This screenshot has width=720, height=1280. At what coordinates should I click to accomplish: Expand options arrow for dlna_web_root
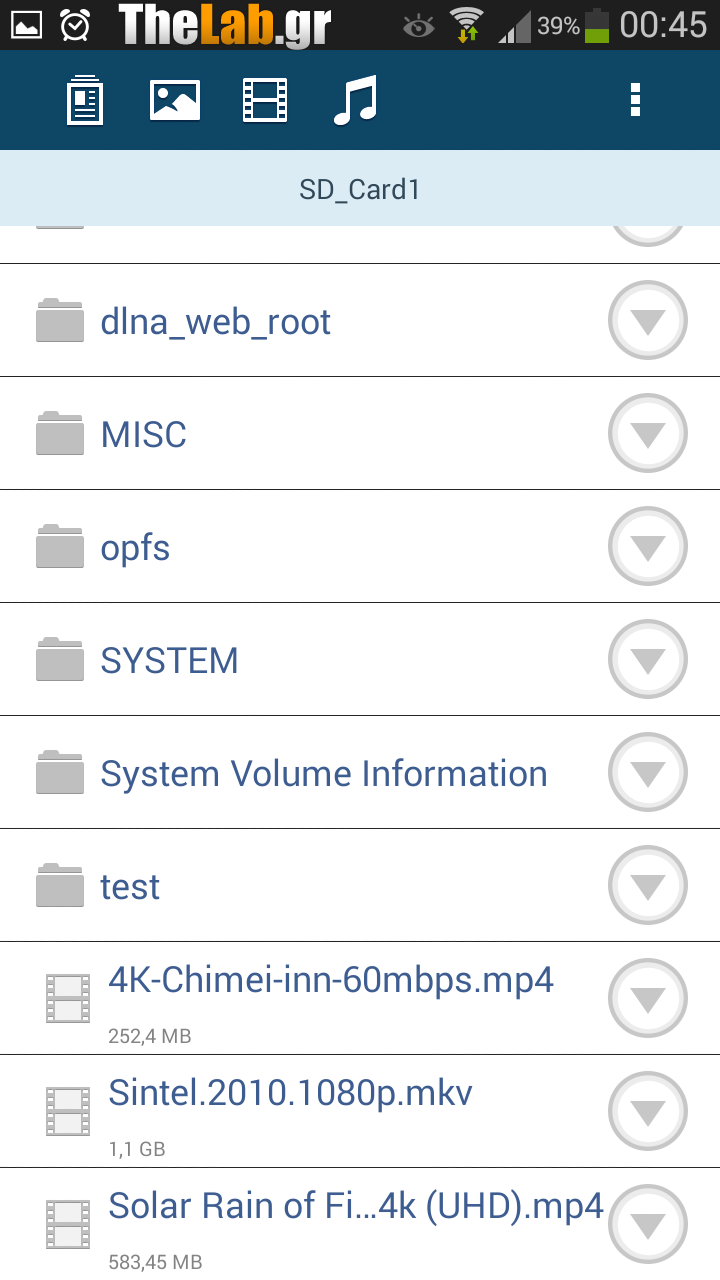648,321
